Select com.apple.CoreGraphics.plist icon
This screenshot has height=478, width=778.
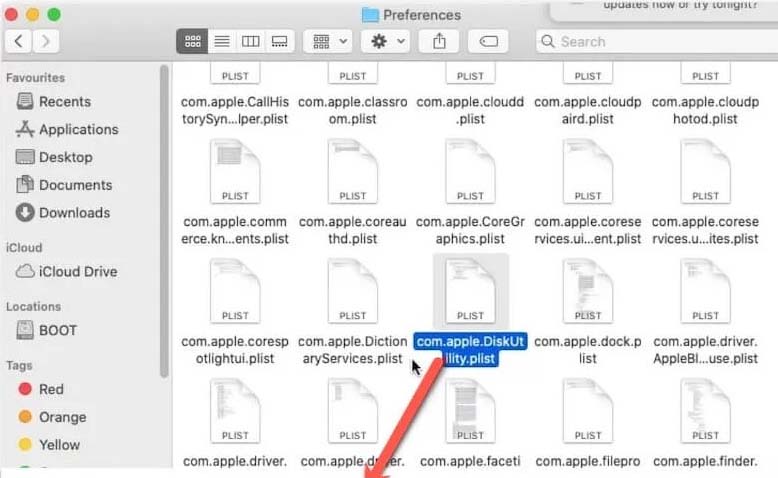(x=470, y=171)
